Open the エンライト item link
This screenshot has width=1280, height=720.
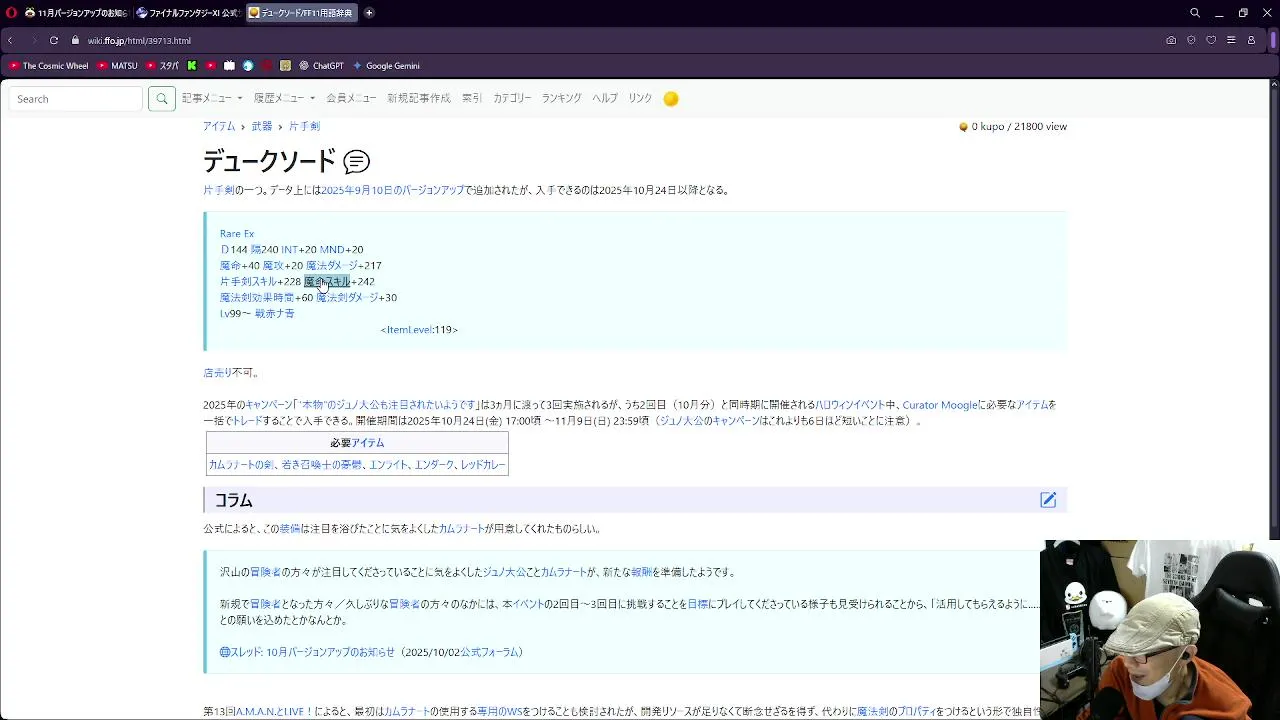click(388, 465)
